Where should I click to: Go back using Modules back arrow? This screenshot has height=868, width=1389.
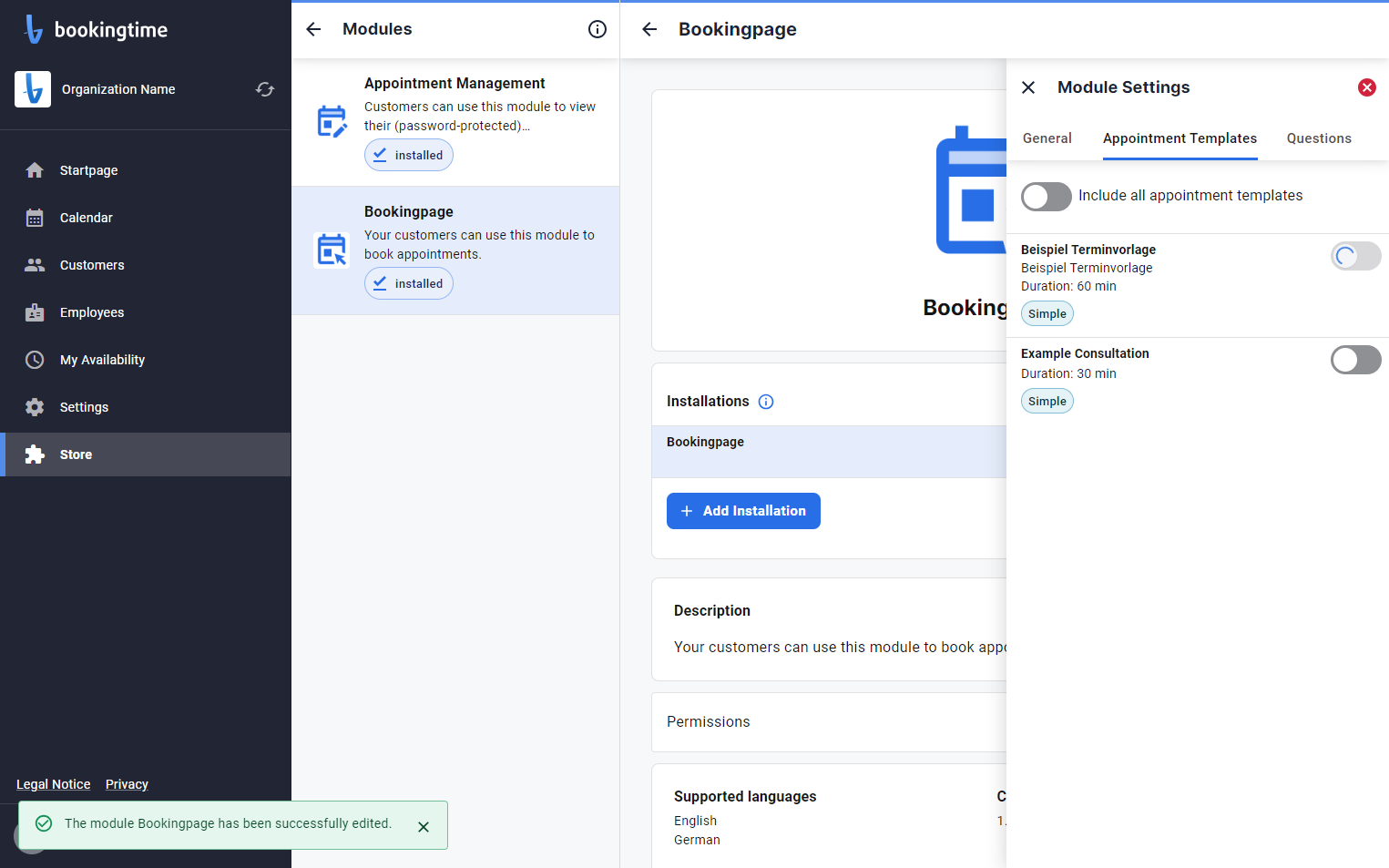(x=313, y=29)
